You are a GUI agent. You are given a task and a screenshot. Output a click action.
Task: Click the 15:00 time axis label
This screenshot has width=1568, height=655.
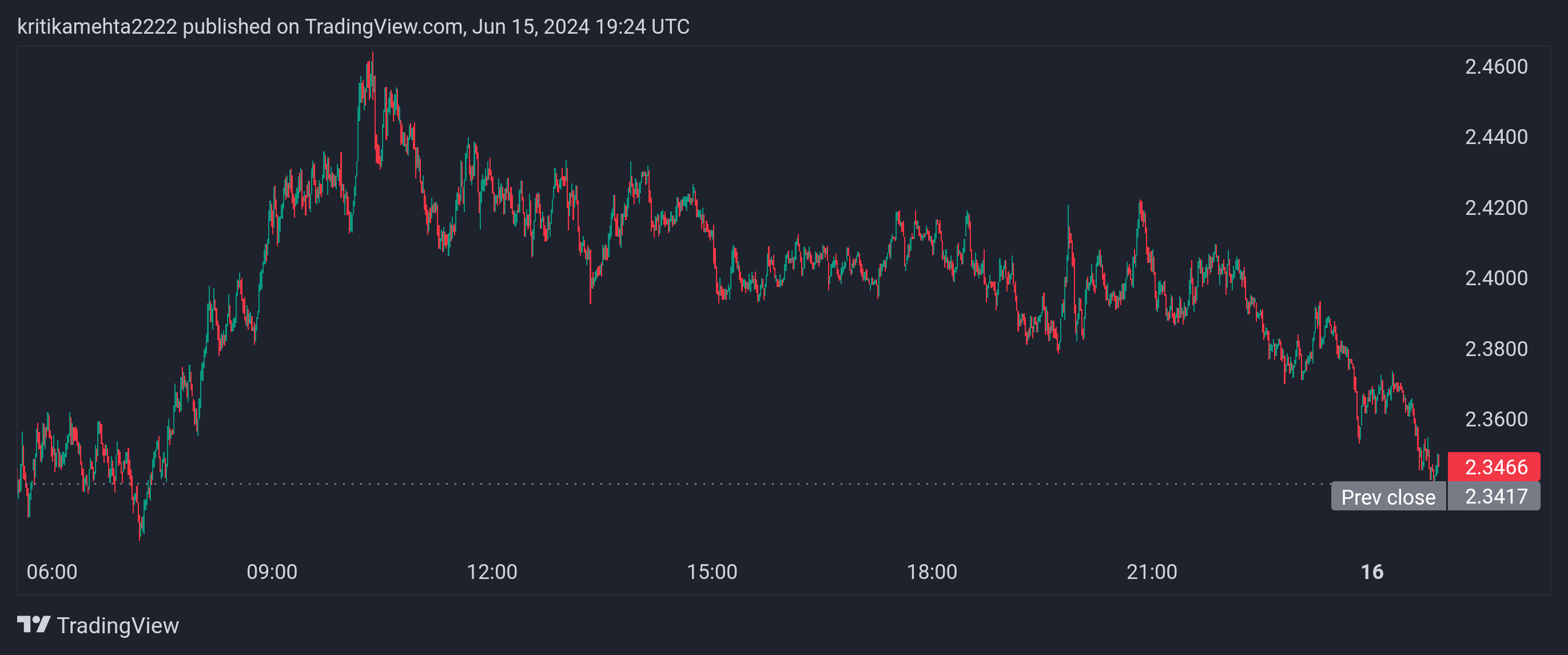click(x=711, y=572)
